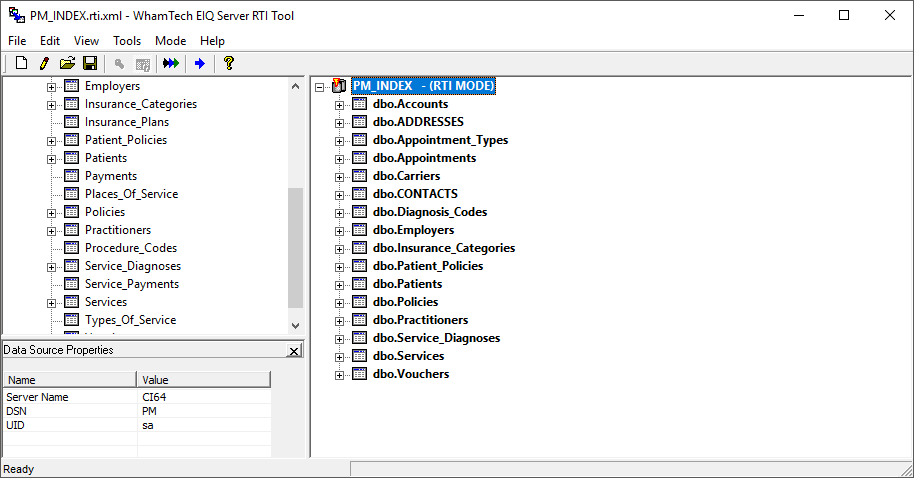Select the dbo.Practitioners tree item
Viewport: 914px width, 478px height.
pos(420,319)
